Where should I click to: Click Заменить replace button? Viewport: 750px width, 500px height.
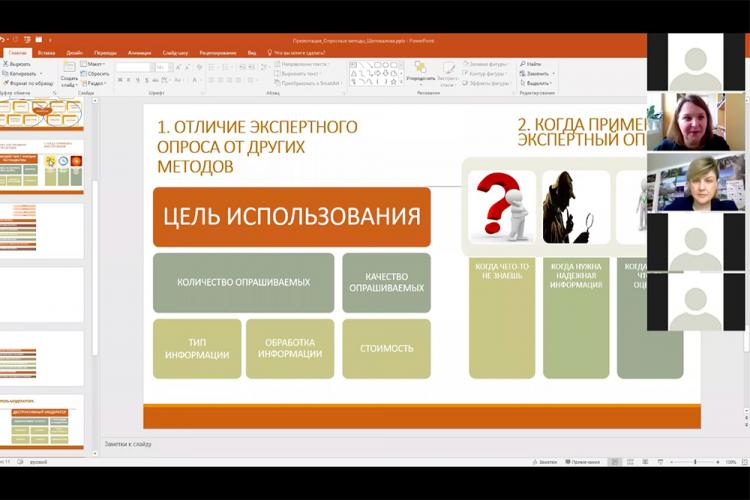[x=537, y=74]
